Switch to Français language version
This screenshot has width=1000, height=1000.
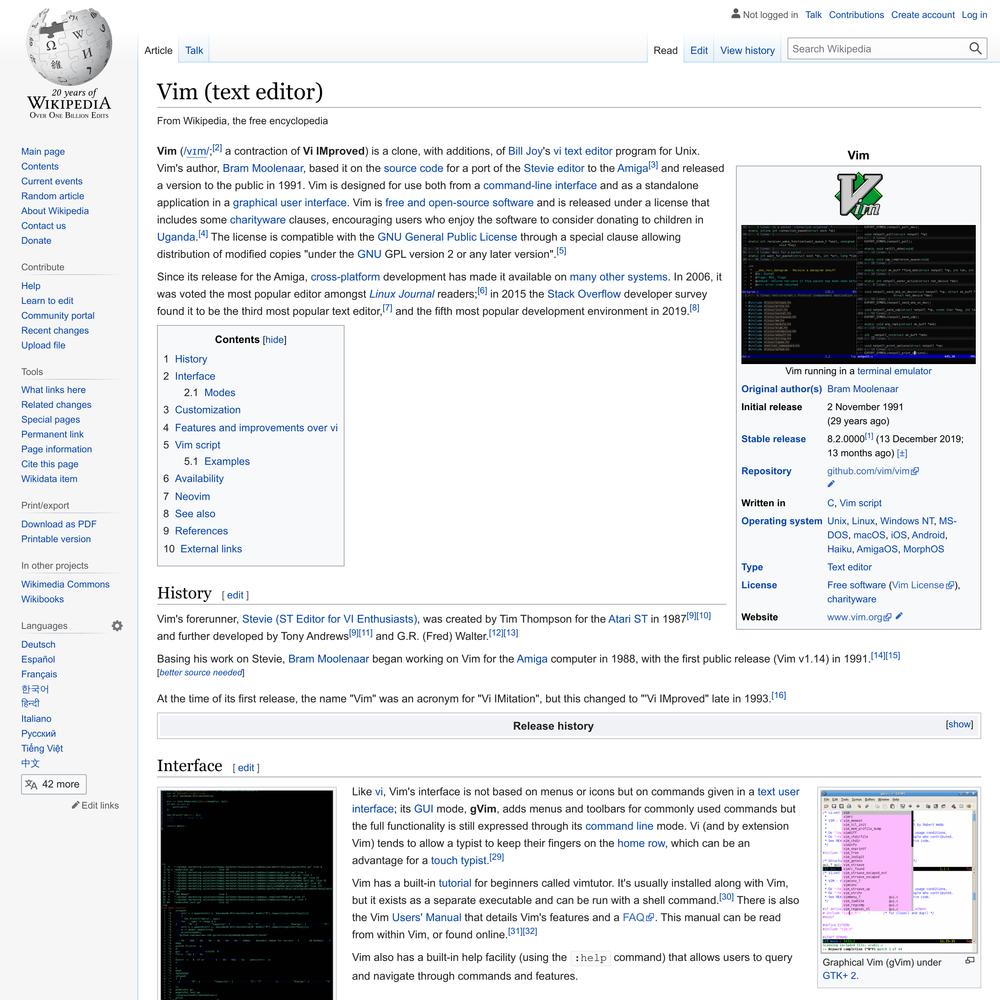(x=39, y=674)
